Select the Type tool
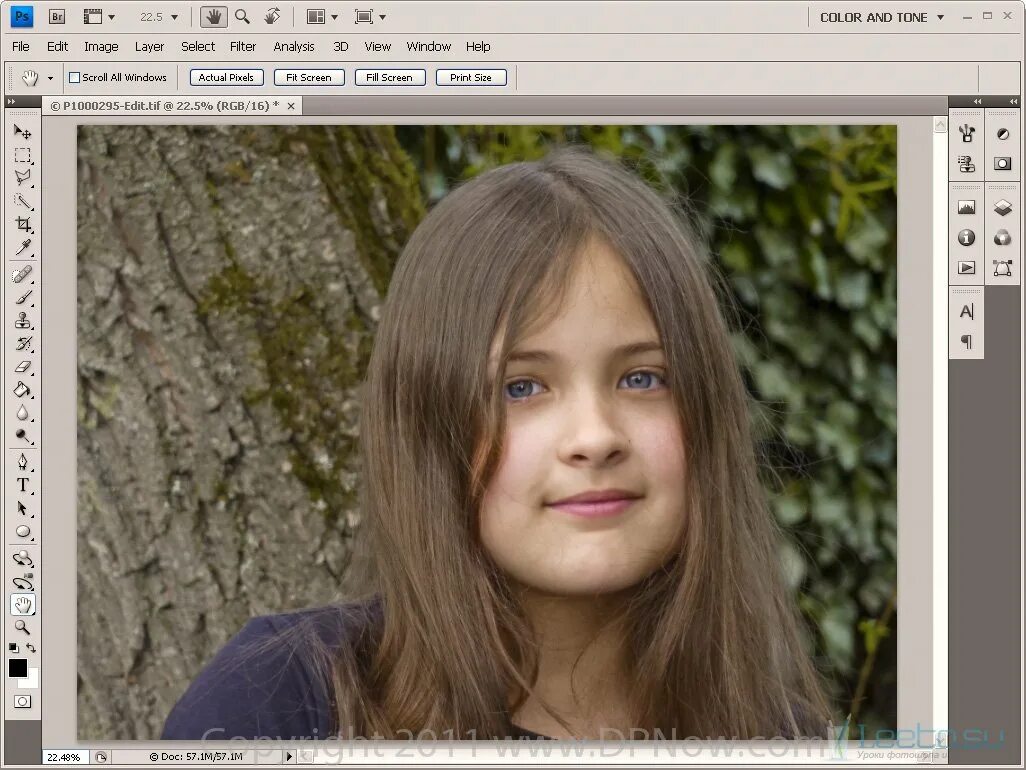The width and height of the screenshot is (1026, 770). coord(23,485)
